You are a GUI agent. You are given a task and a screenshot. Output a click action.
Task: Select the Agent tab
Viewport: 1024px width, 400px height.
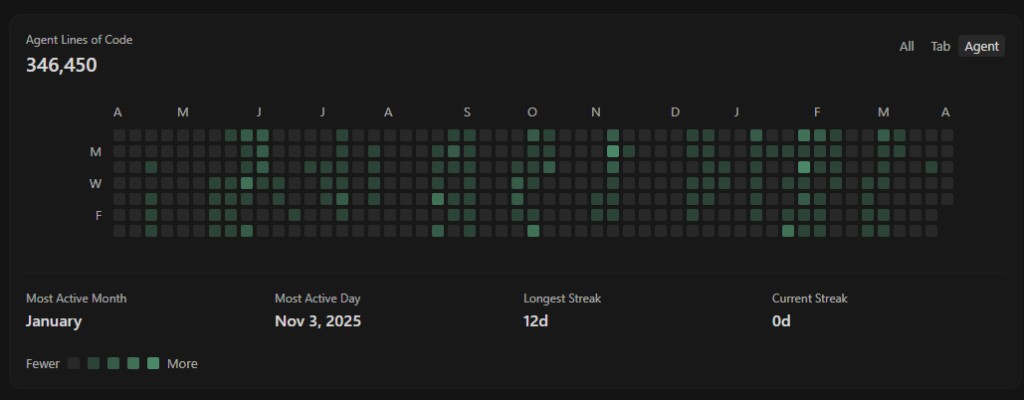click(981, 46)
